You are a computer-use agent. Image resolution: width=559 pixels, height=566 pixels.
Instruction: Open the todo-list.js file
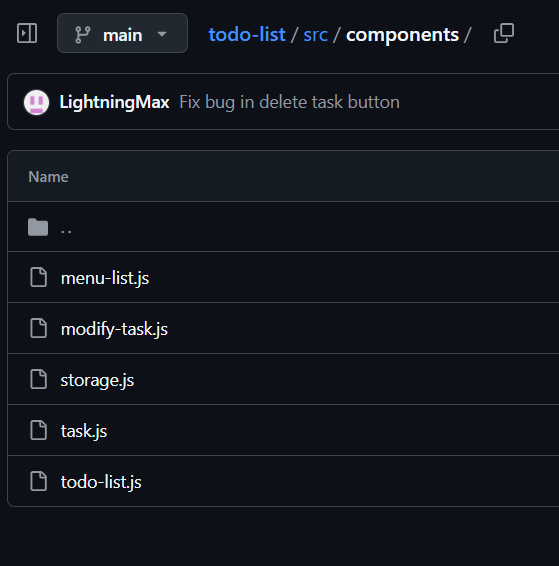101,482
